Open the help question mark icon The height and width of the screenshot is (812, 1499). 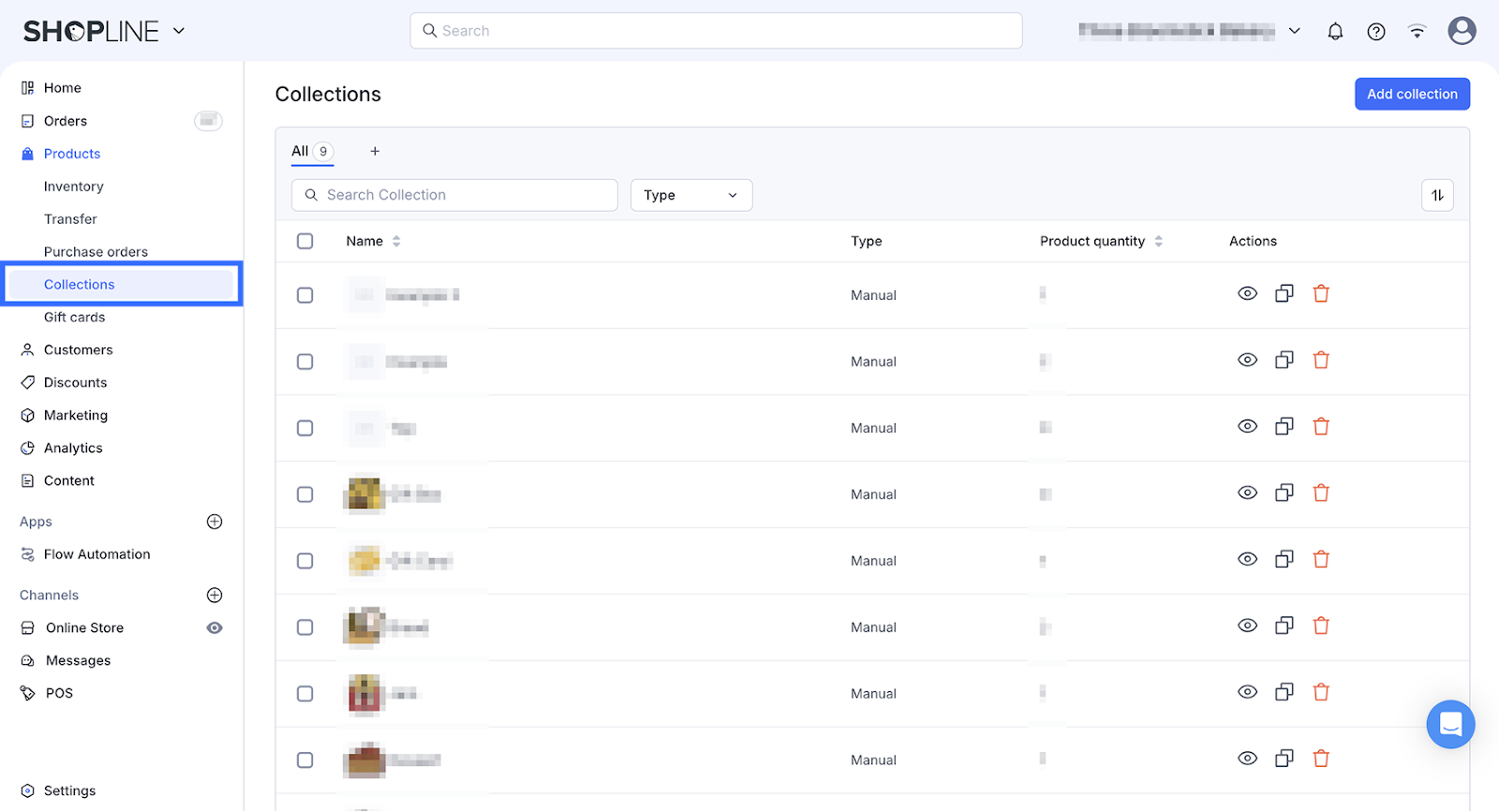(1376, 31)
